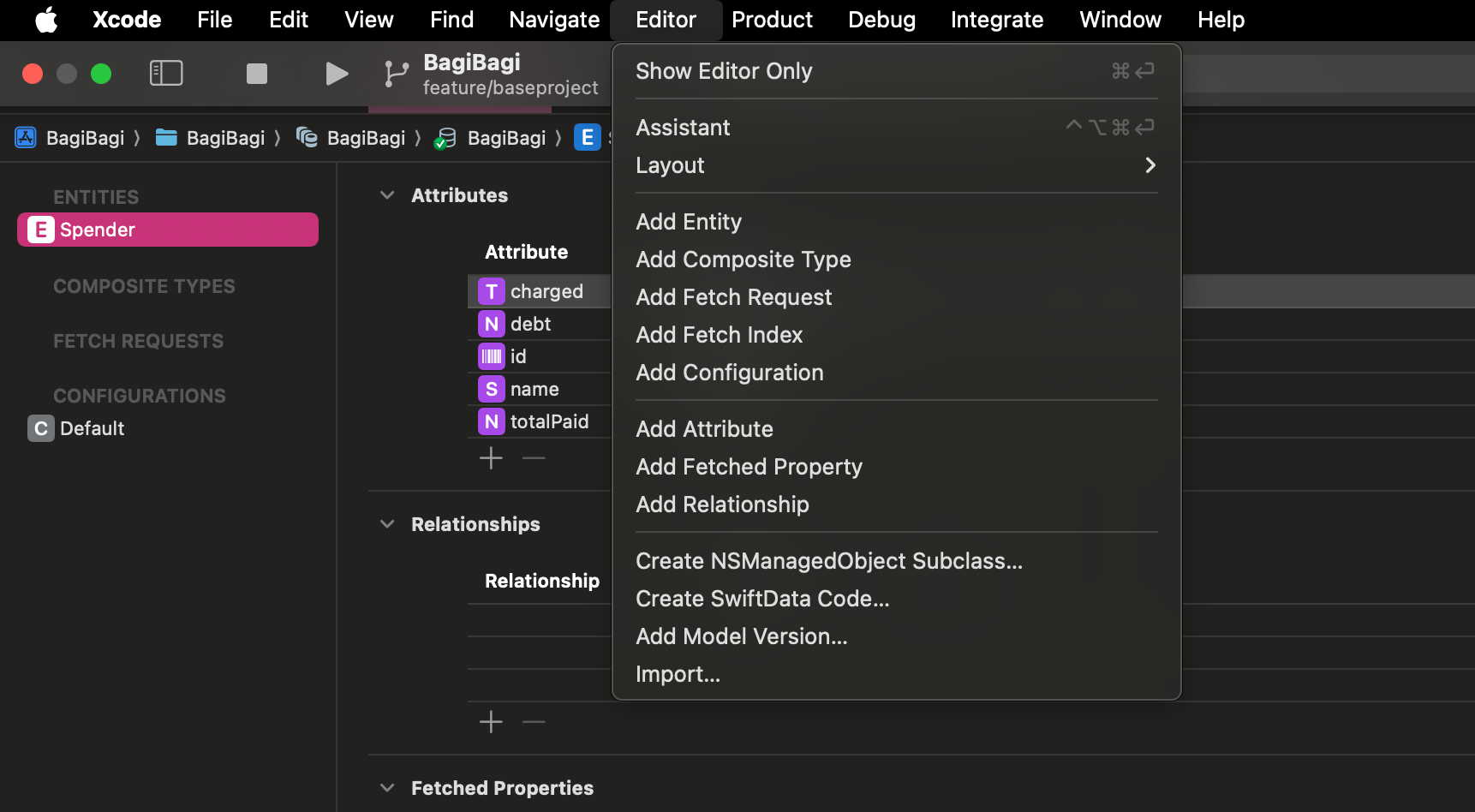Collapse the Attributes section
Viewport: 1475px width, 812px height.
point(387,195)
